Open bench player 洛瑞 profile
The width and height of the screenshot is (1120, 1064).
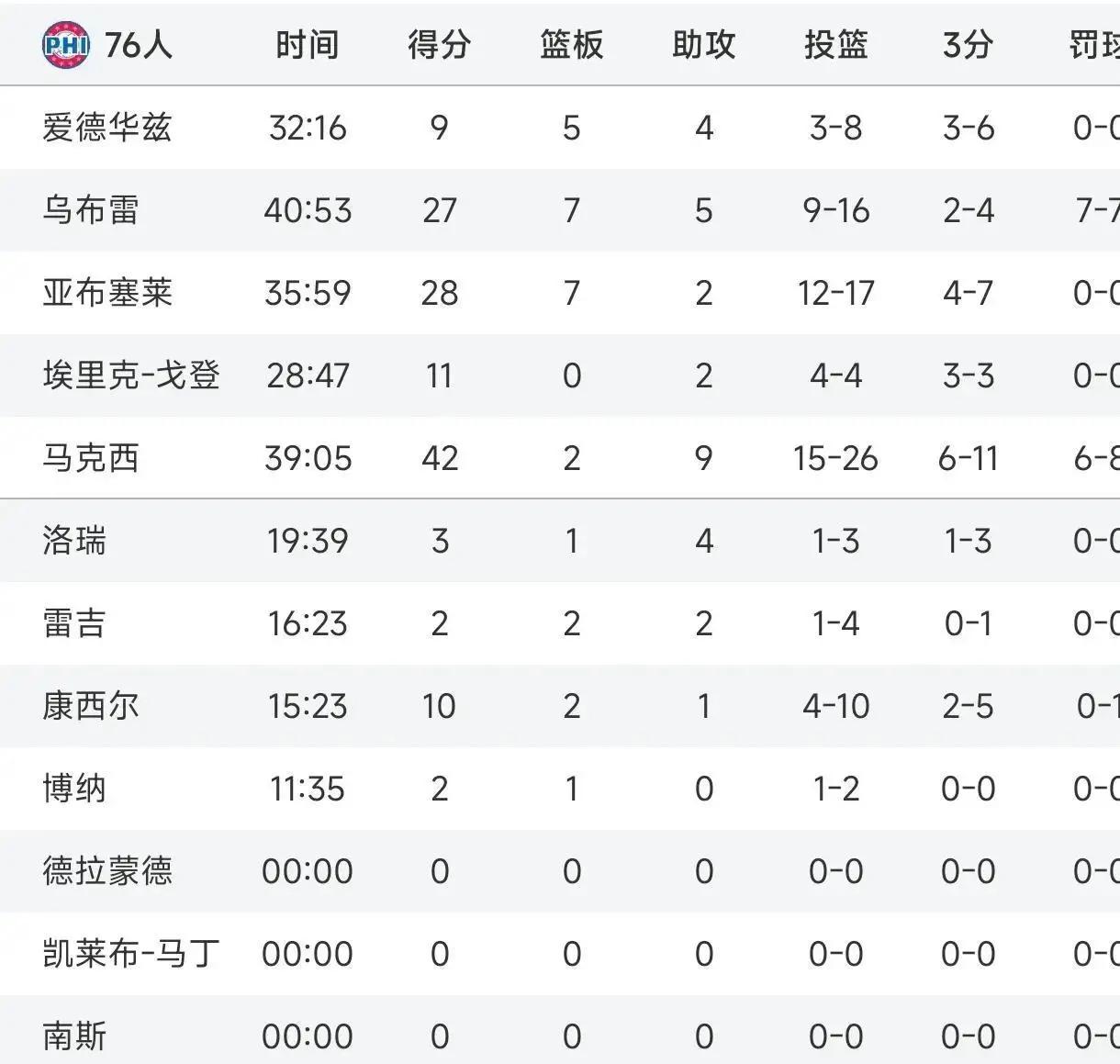tap(73, 541)
